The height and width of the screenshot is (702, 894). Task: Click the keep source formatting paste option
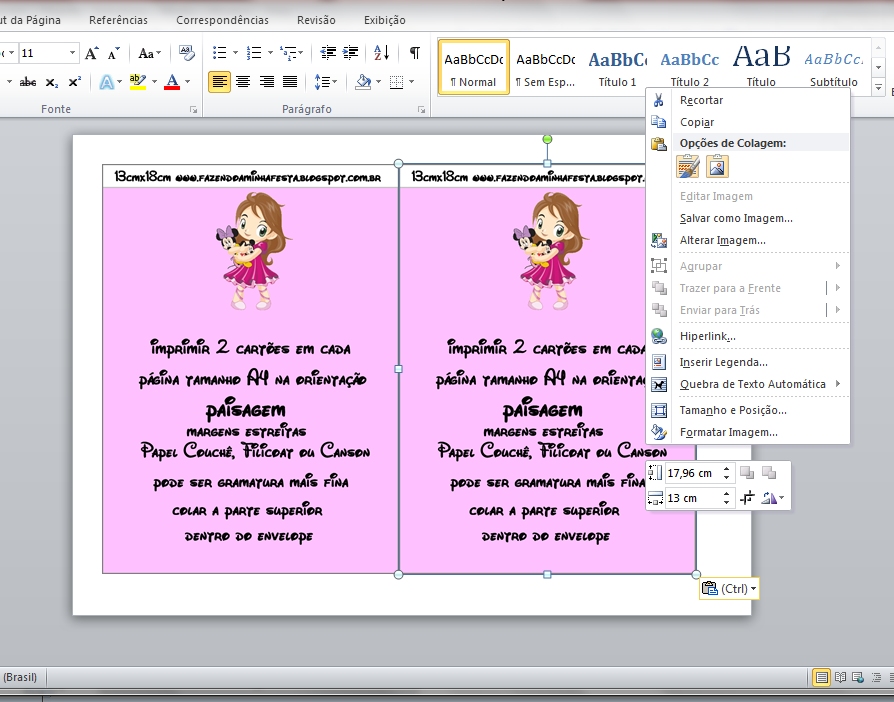coord(688,167)
